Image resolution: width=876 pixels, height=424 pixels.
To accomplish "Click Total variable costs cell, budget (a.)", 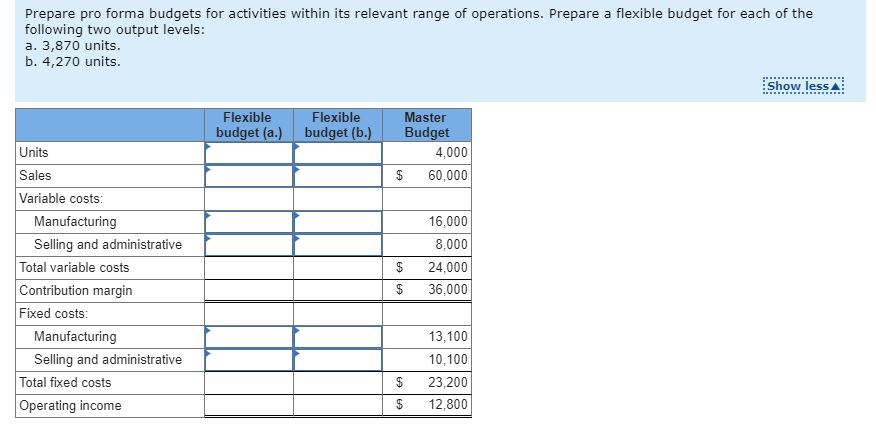I will pyautogui.click(x=249, y=268).
